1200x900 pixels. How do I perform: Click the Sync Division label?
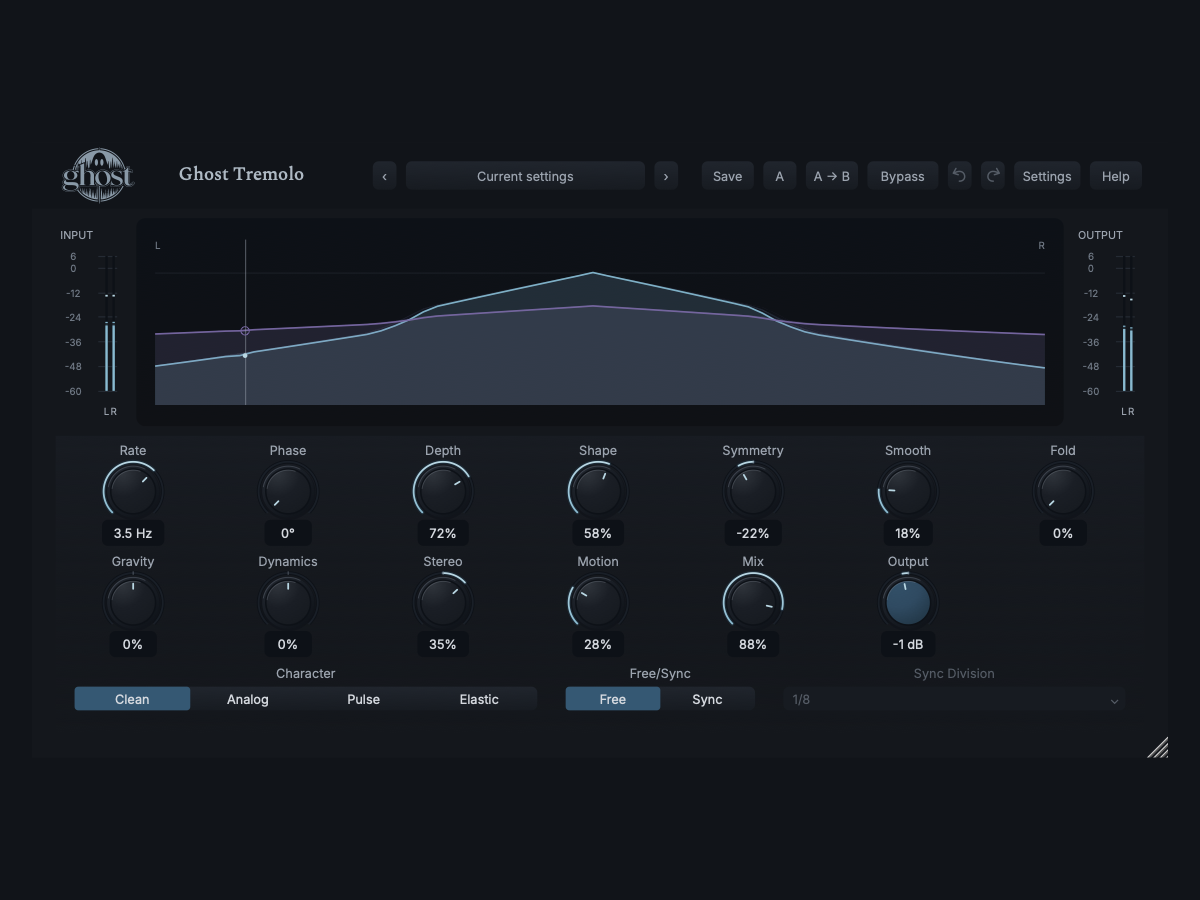(954, 674)
